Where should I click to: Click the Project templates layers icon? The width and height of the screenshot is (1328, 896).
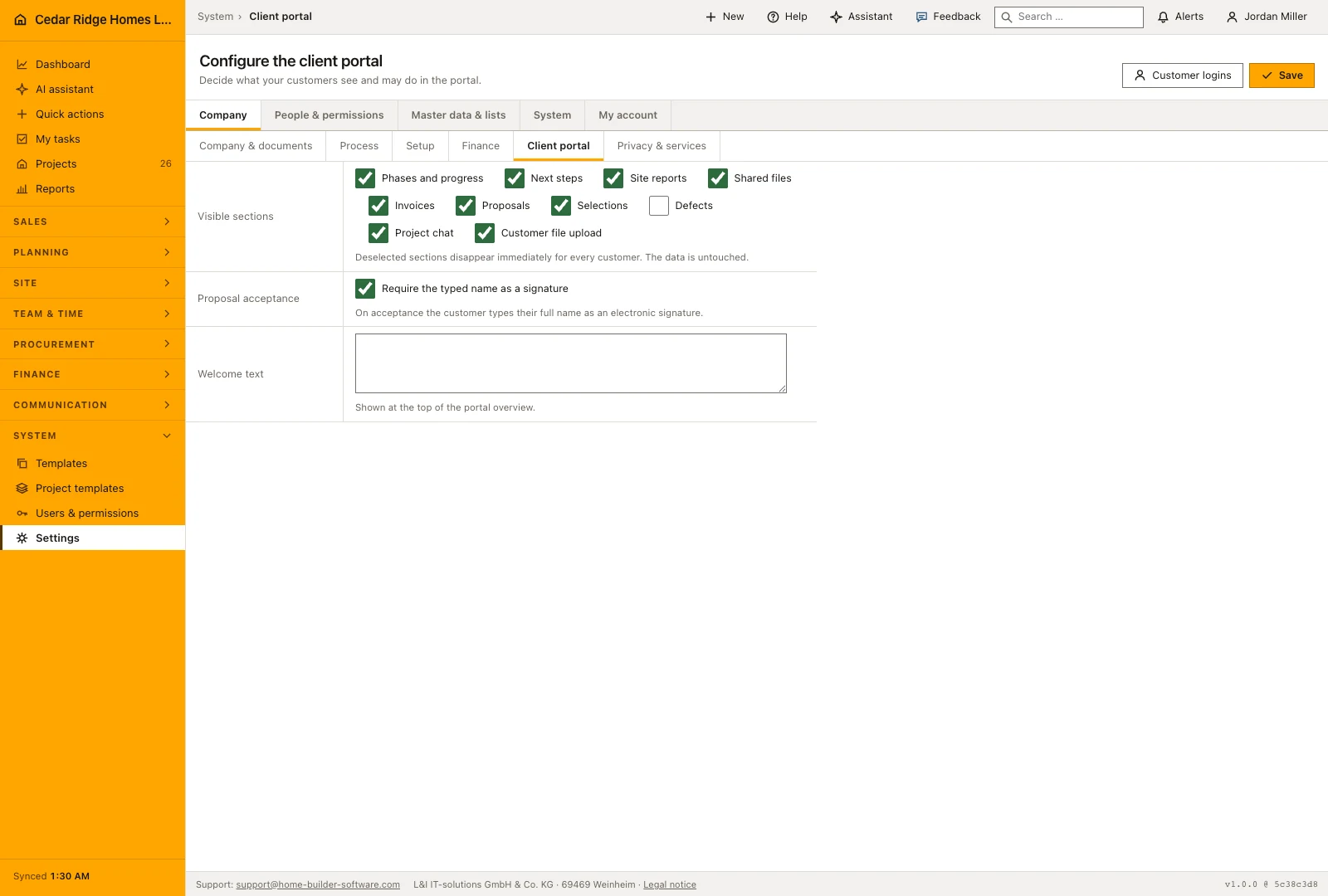pyautogui.click(x=22, y=489)
